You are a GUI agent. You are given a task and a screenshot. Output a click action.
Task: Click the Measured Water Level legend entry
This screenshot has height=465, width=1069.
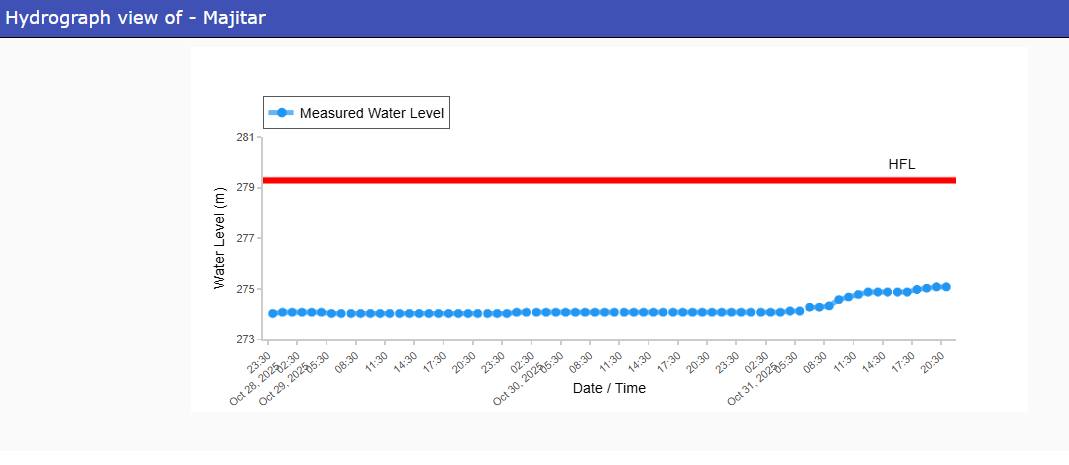[x=357, y=113]
